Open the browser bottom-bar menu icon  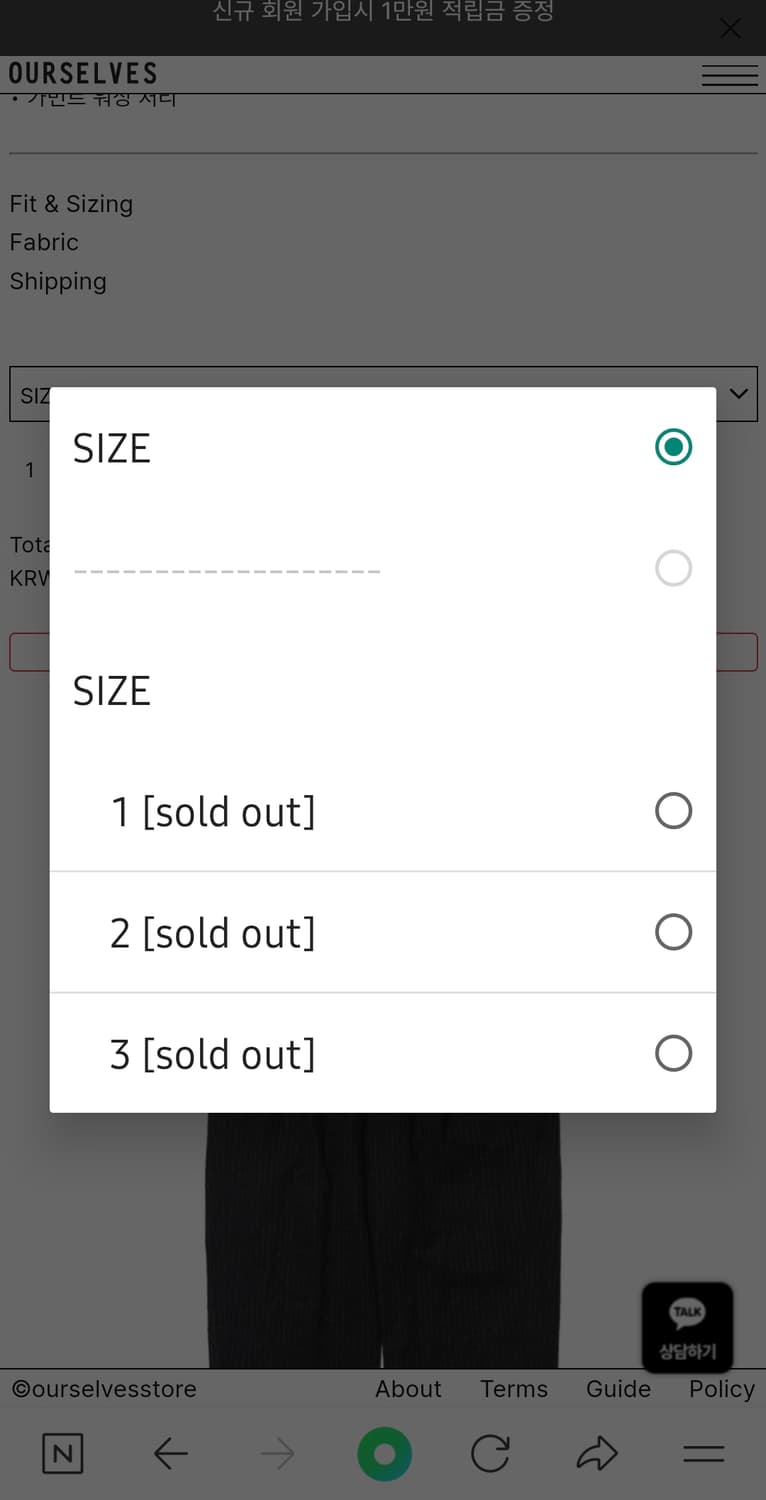pyautogui.click(x=703, y=1453)
